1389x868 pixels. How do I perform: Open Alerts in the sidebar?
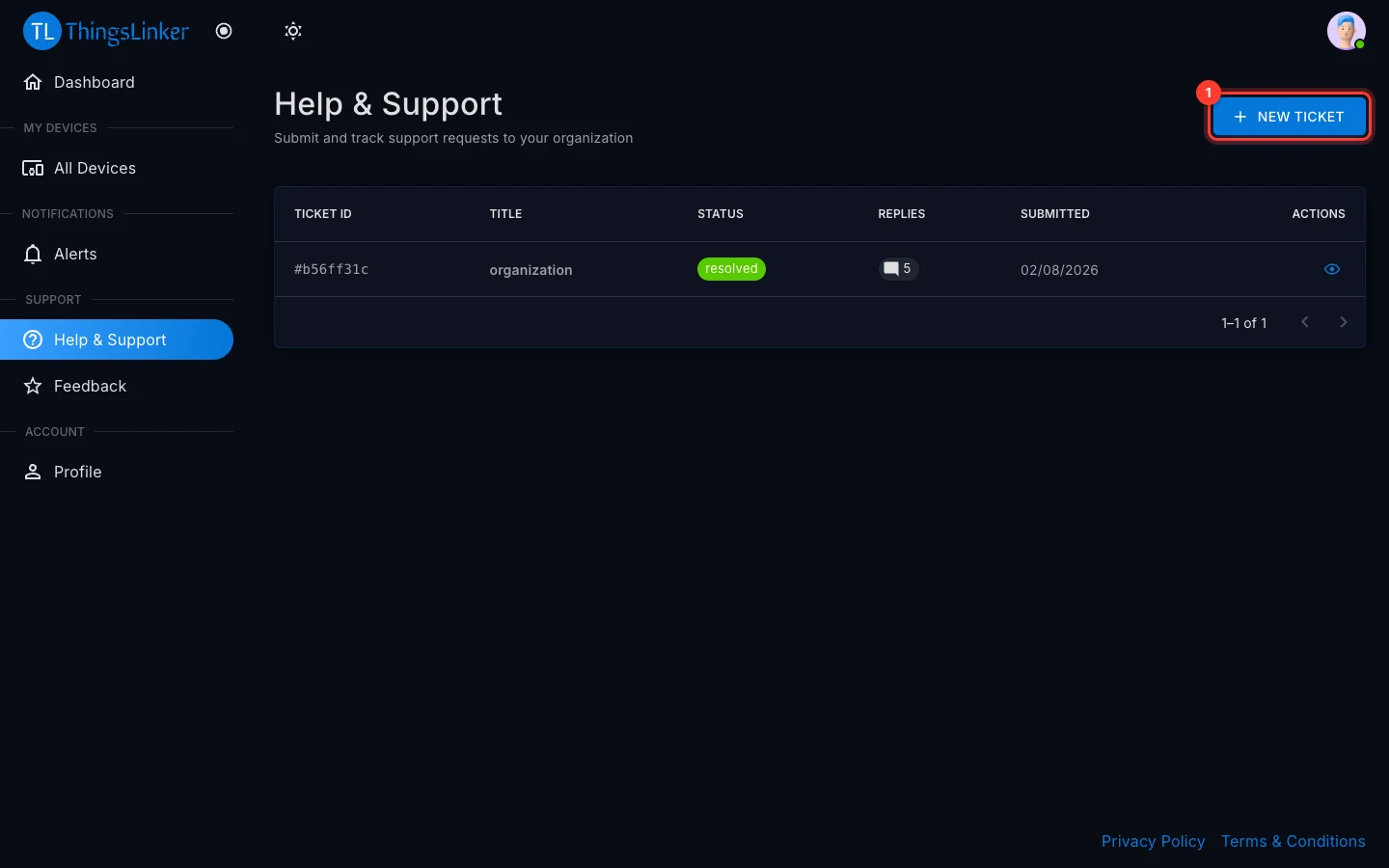click(x=117, y=254)
